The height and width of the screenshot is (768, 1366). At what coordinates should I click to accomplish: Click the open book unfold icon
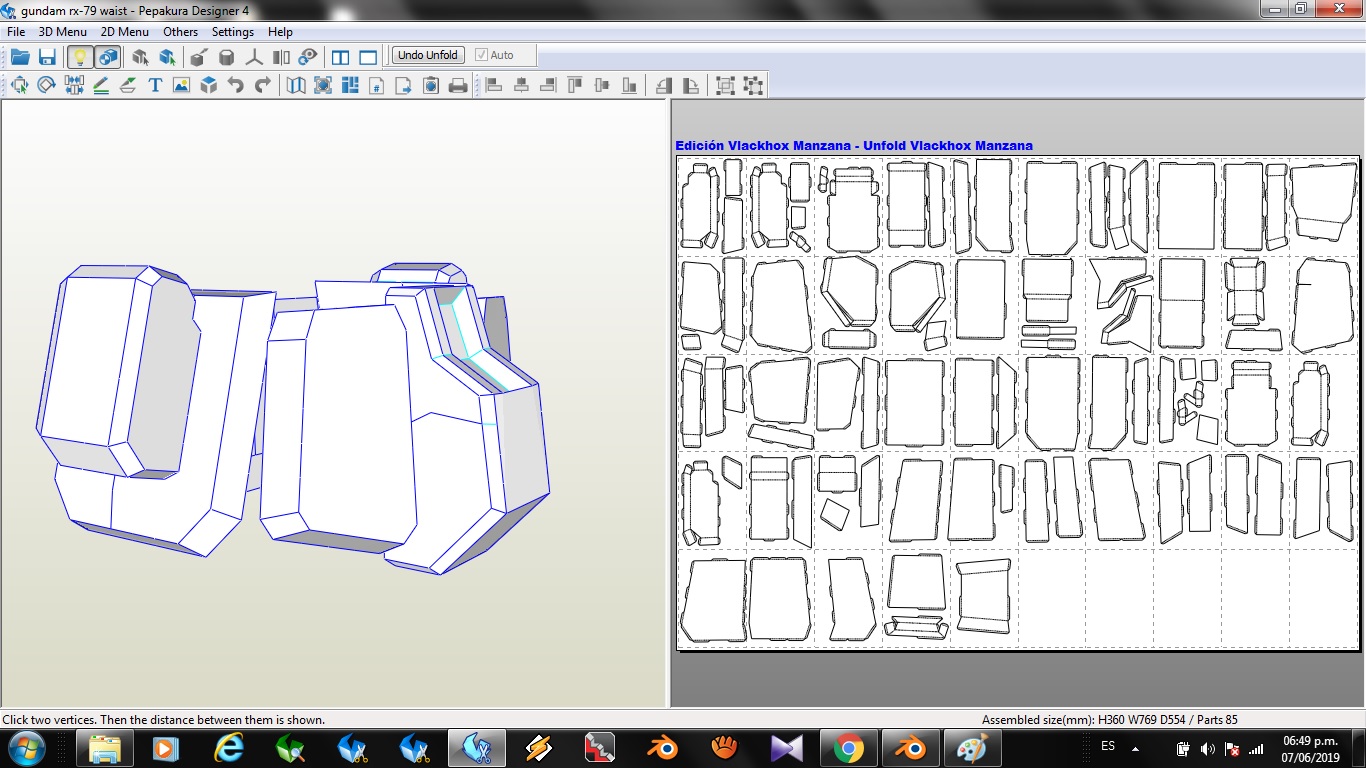coord(296,85)
